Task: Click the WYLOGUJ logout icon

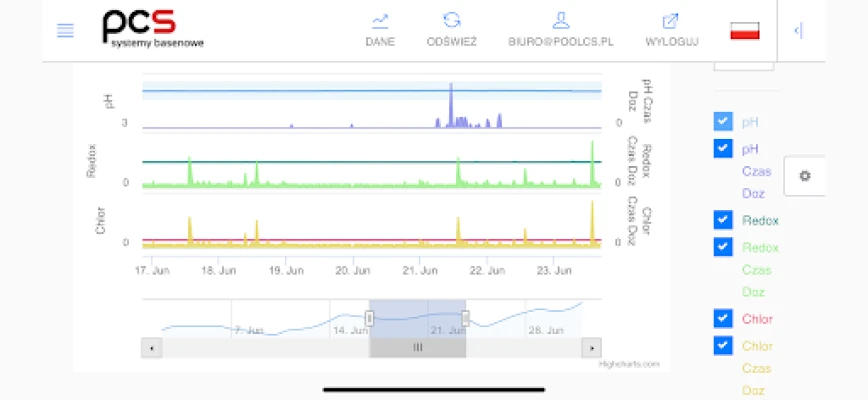Action: pyautogui.click(x=671, y=20)
